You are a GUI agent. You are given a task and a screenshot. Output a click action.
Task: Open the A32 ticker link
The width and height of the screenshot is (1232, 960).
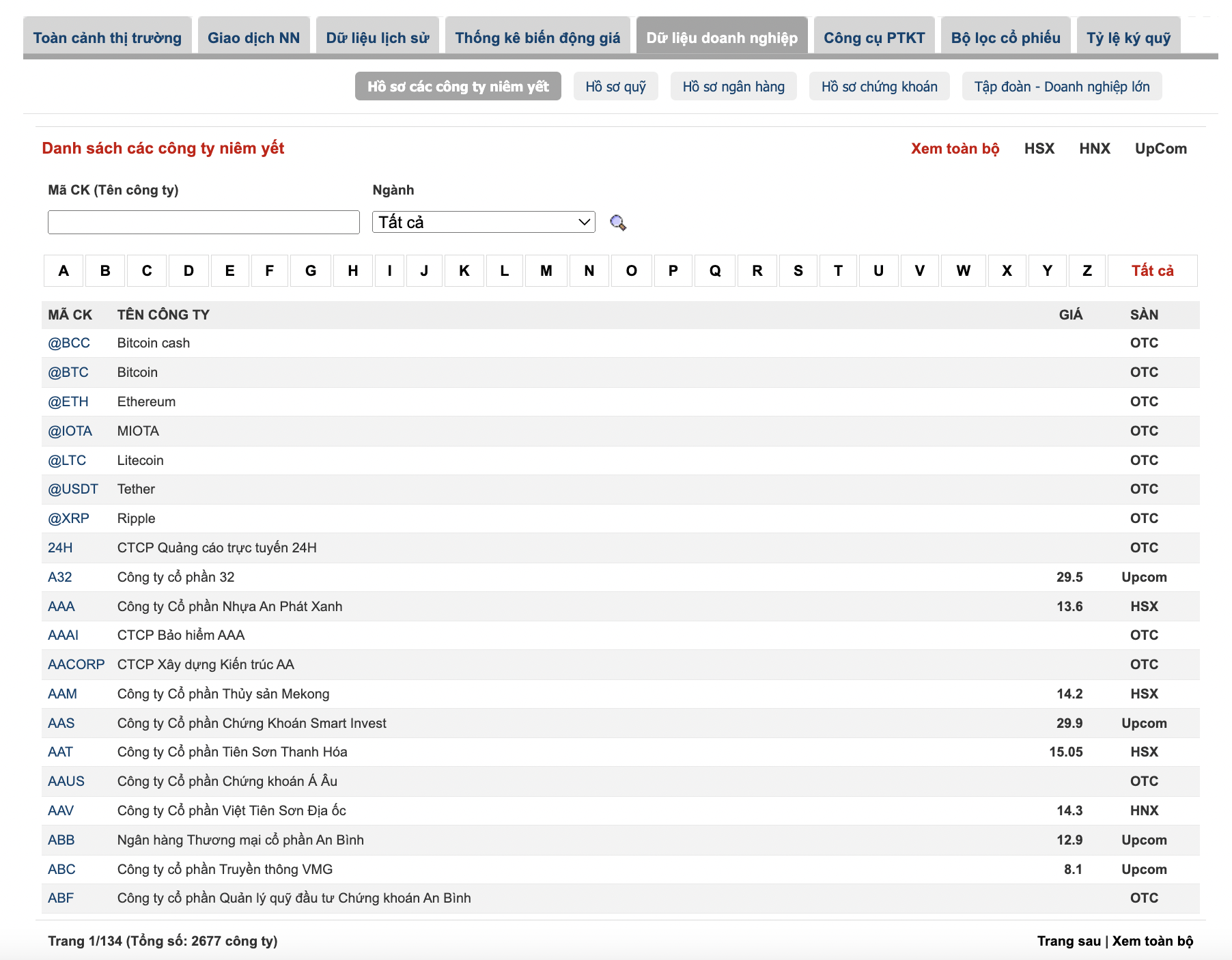tap(60, 577)
